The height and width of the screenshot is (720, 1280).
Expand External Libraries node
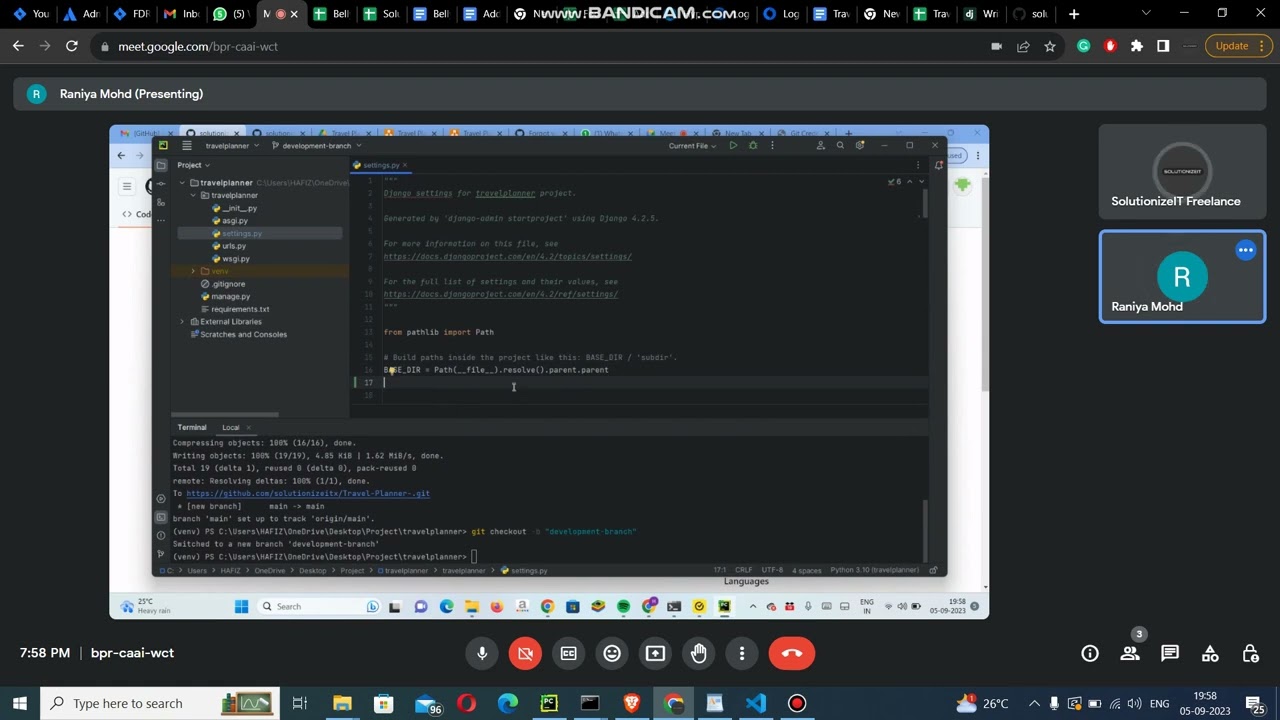(182, 322)
